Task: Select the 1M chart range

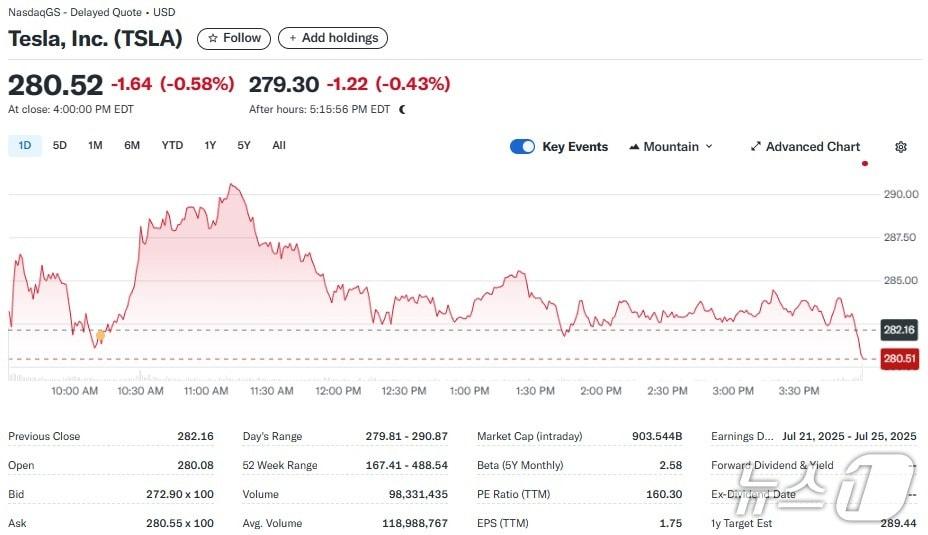Action: point(95,146)
